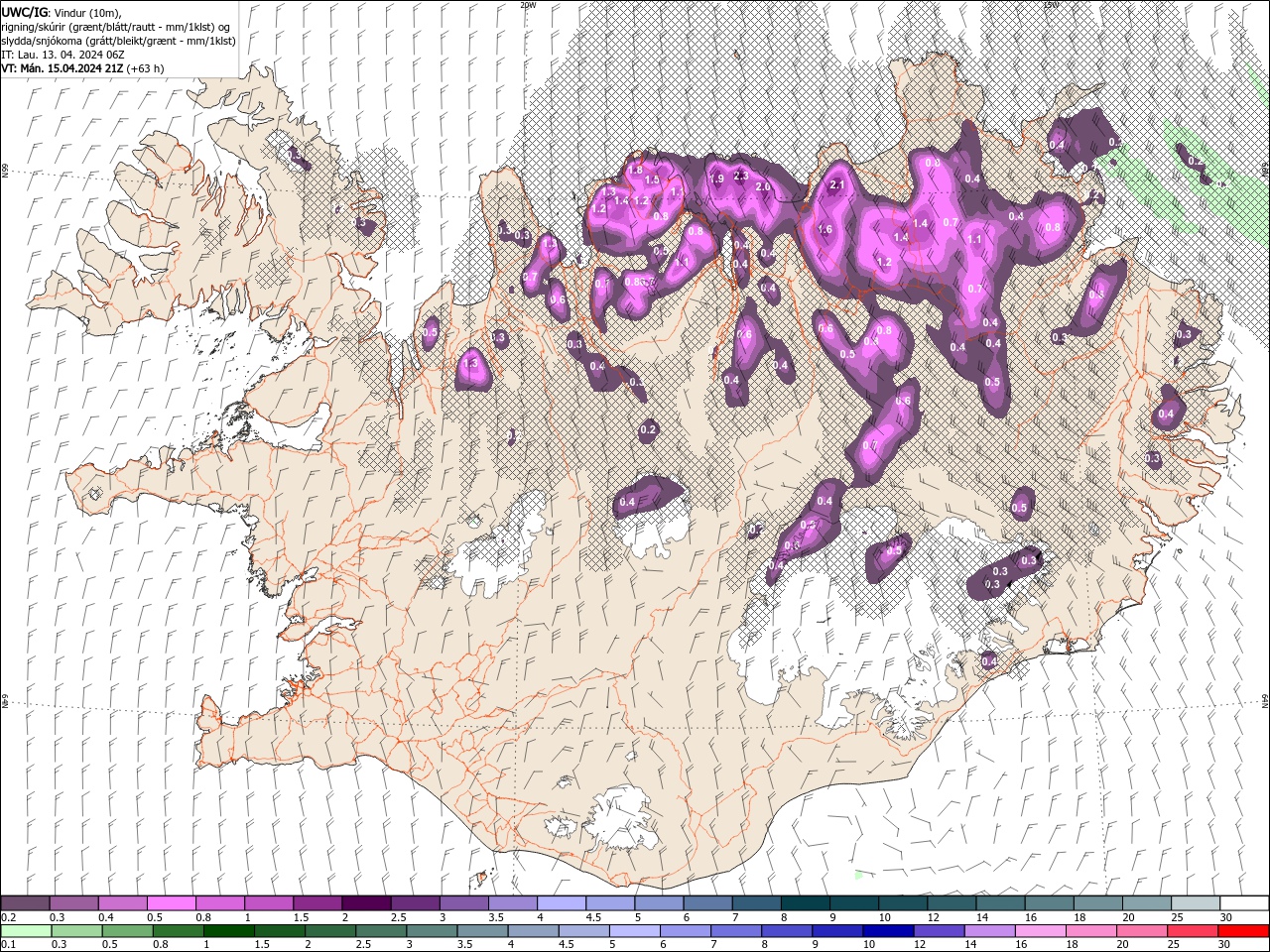Click the 'slydda/snjókoma (grátt/bleikt/grænt' description line
The image size is (1270, 952).
click(x=118, y=41)
